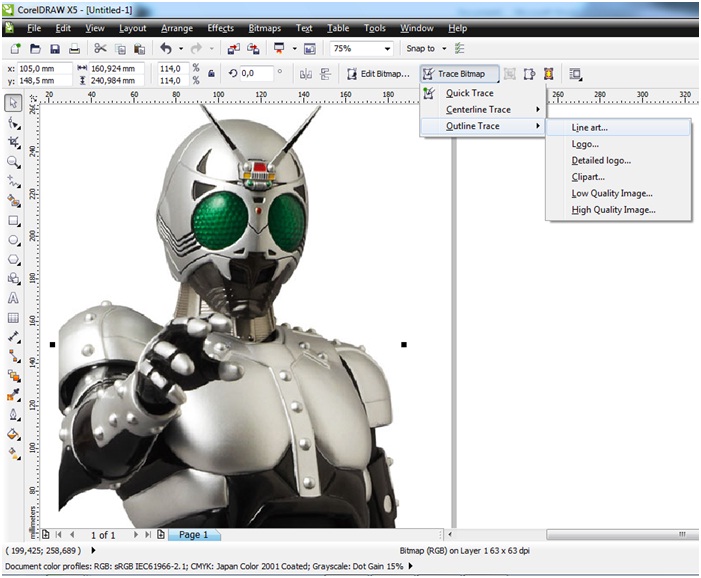Expand the document color profiles arrow

tap(410, 566)
